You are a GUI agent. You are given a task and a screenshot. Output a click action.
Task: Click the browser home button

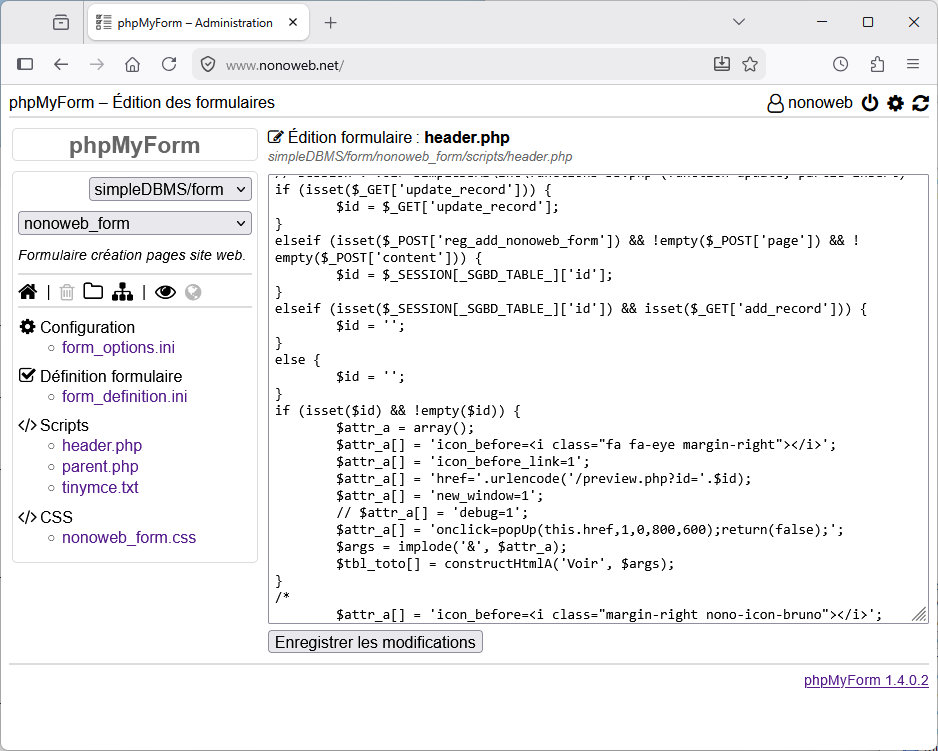pyautogui.click(x=132, y=64)
